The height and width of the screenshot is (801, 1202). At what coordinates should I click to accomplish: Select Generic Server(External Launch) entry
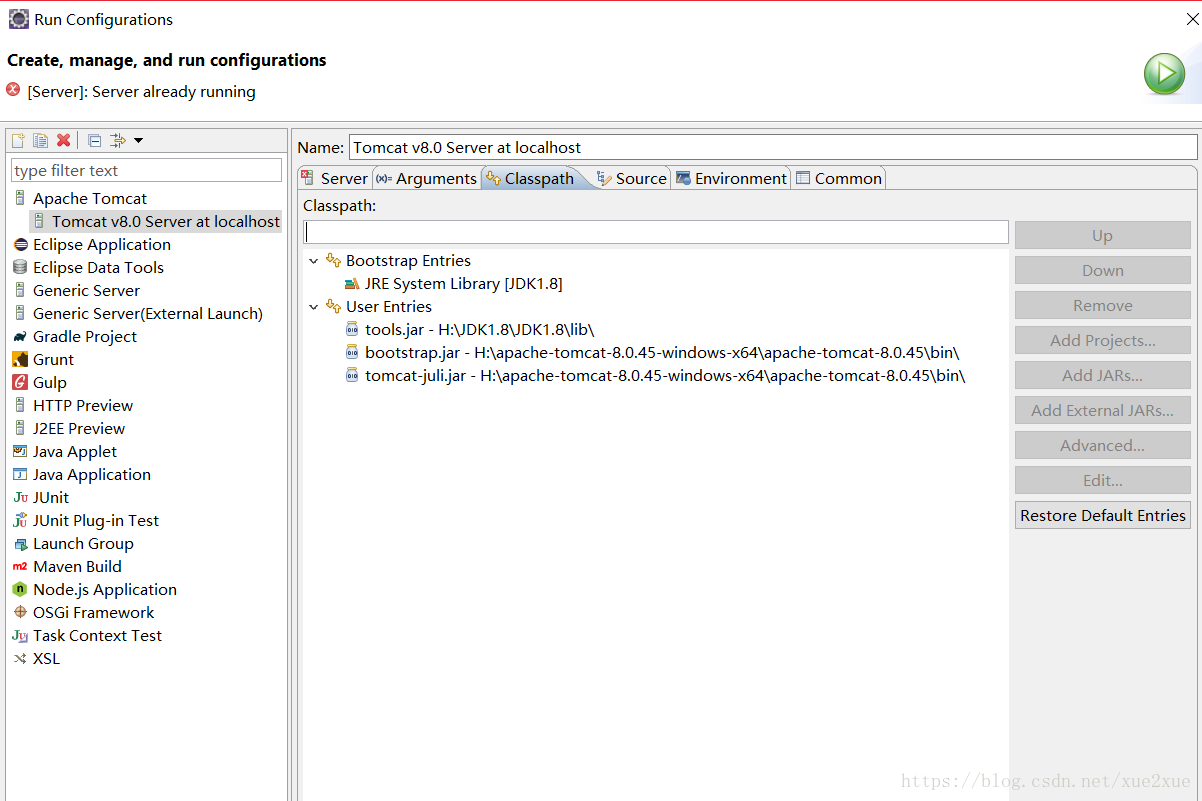pos(148,313)
